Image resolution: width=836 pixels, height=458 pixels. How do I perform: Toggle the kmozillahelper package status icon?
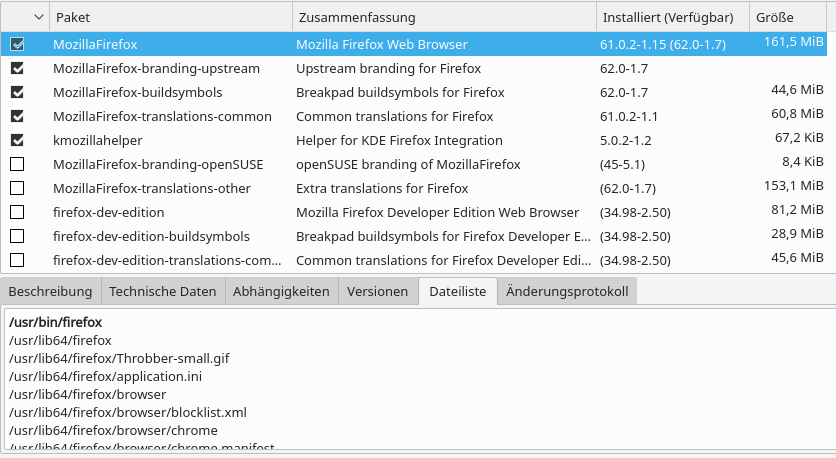coord(17,141)
